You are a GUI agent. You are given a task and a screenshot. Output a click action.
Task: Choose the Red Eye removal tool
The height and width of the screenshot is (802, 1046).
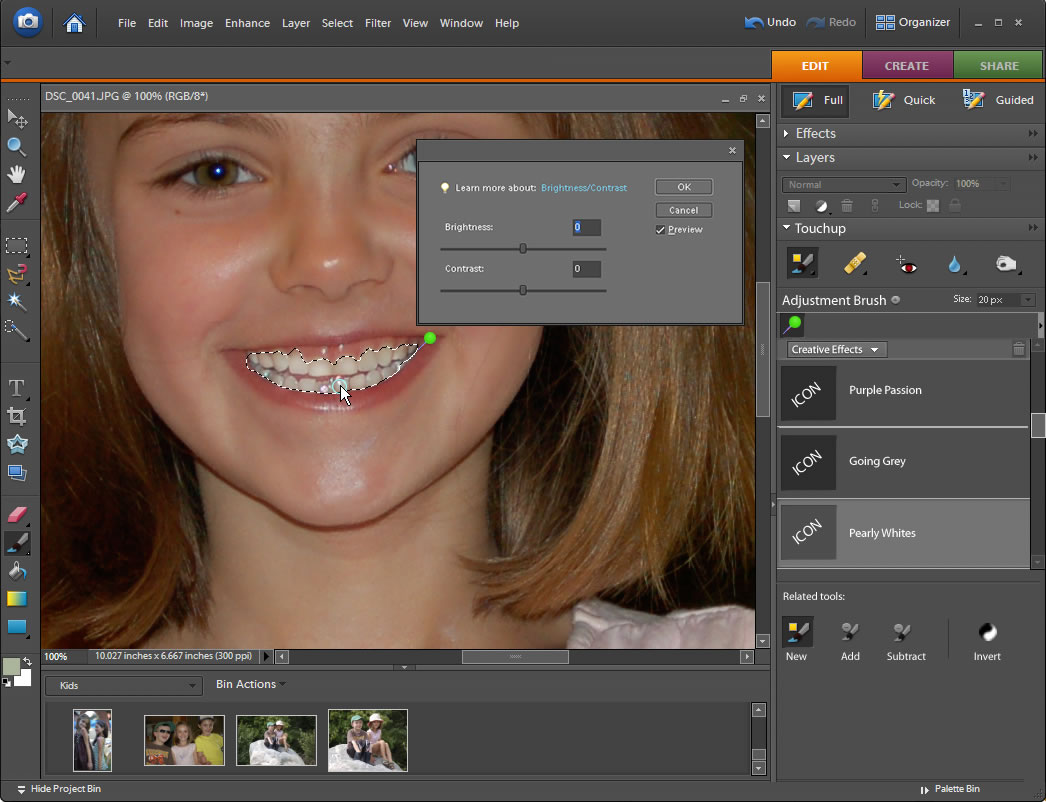907,265
